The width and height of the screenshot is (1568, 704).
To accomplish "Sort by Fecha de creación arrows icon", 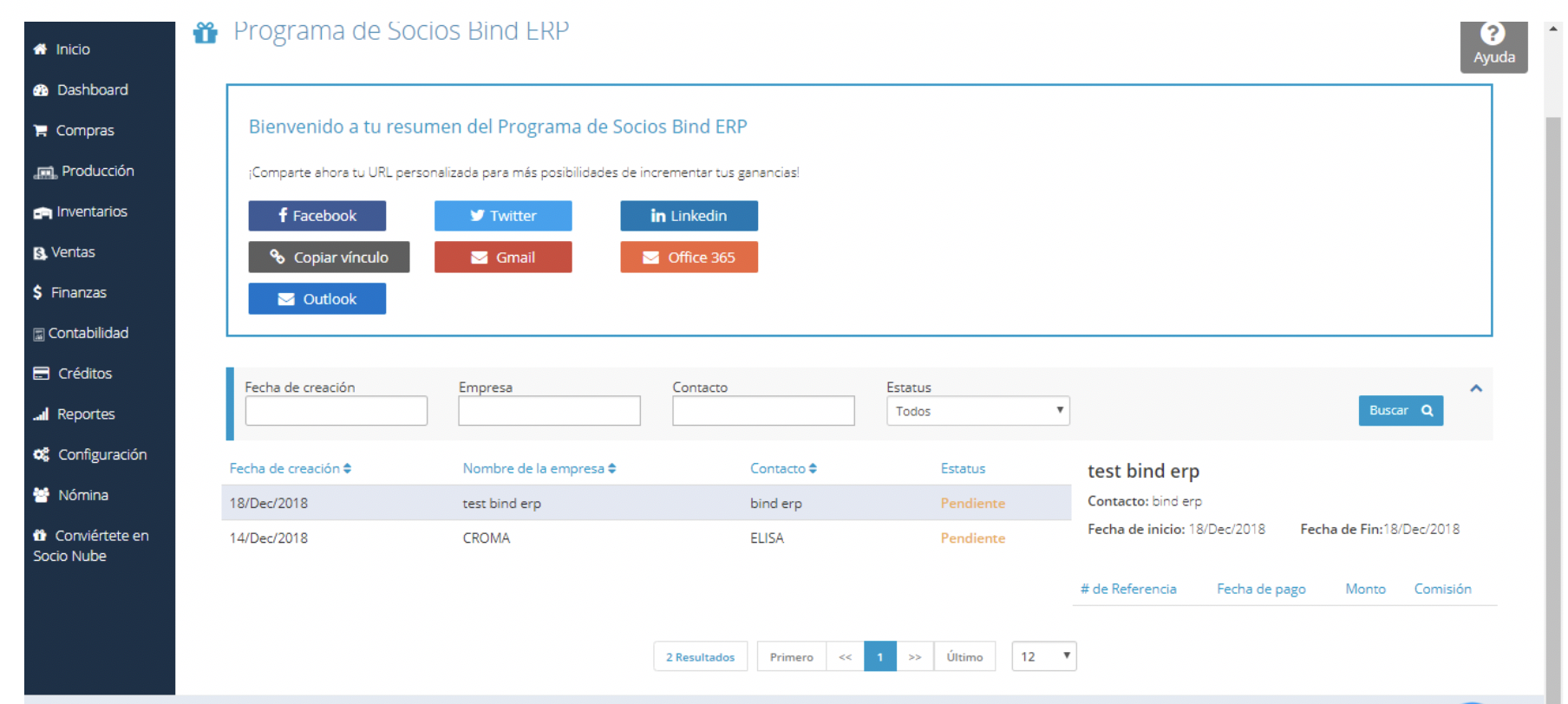I will 347,469.
